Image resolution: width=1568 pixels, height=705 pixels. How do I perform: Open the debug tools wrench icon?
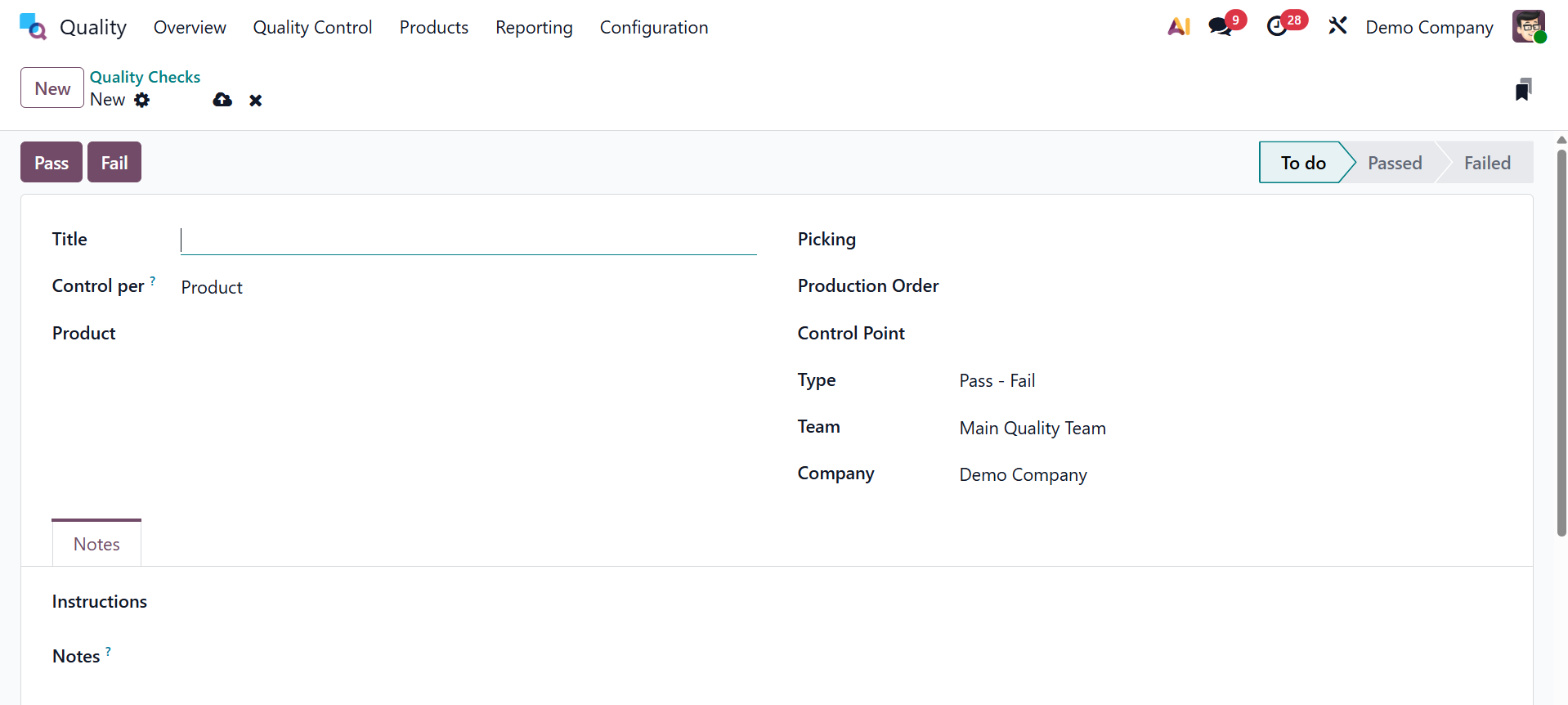pyautogui.click(x=1337, y=27)
